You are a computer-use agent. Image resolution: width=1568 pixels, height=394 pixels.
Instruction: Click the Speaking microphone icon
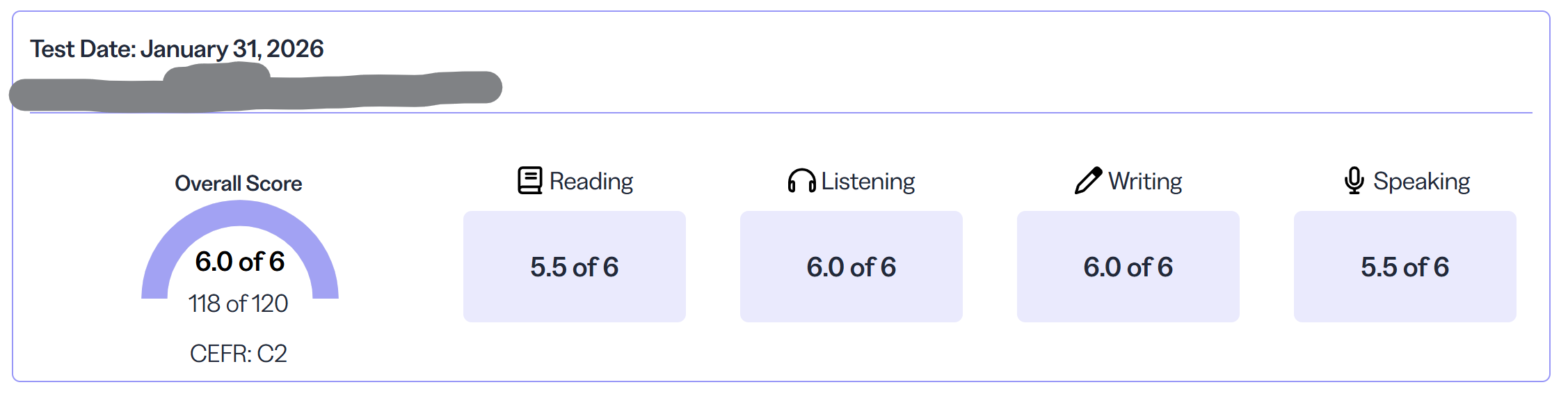point(1354,180)
